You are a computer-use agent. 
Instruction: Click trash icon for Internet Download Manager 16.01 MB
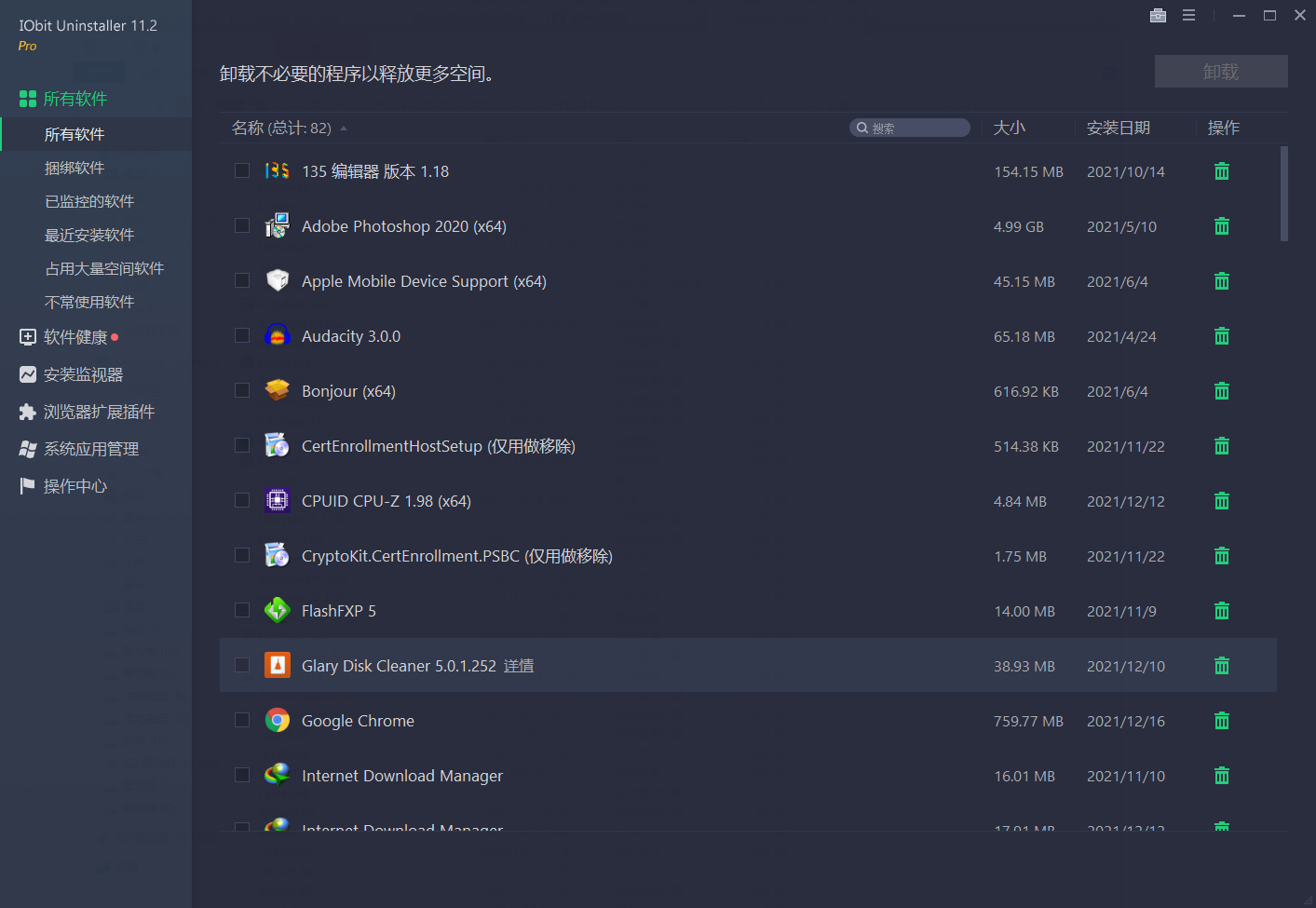click(x=1222, y=776)
